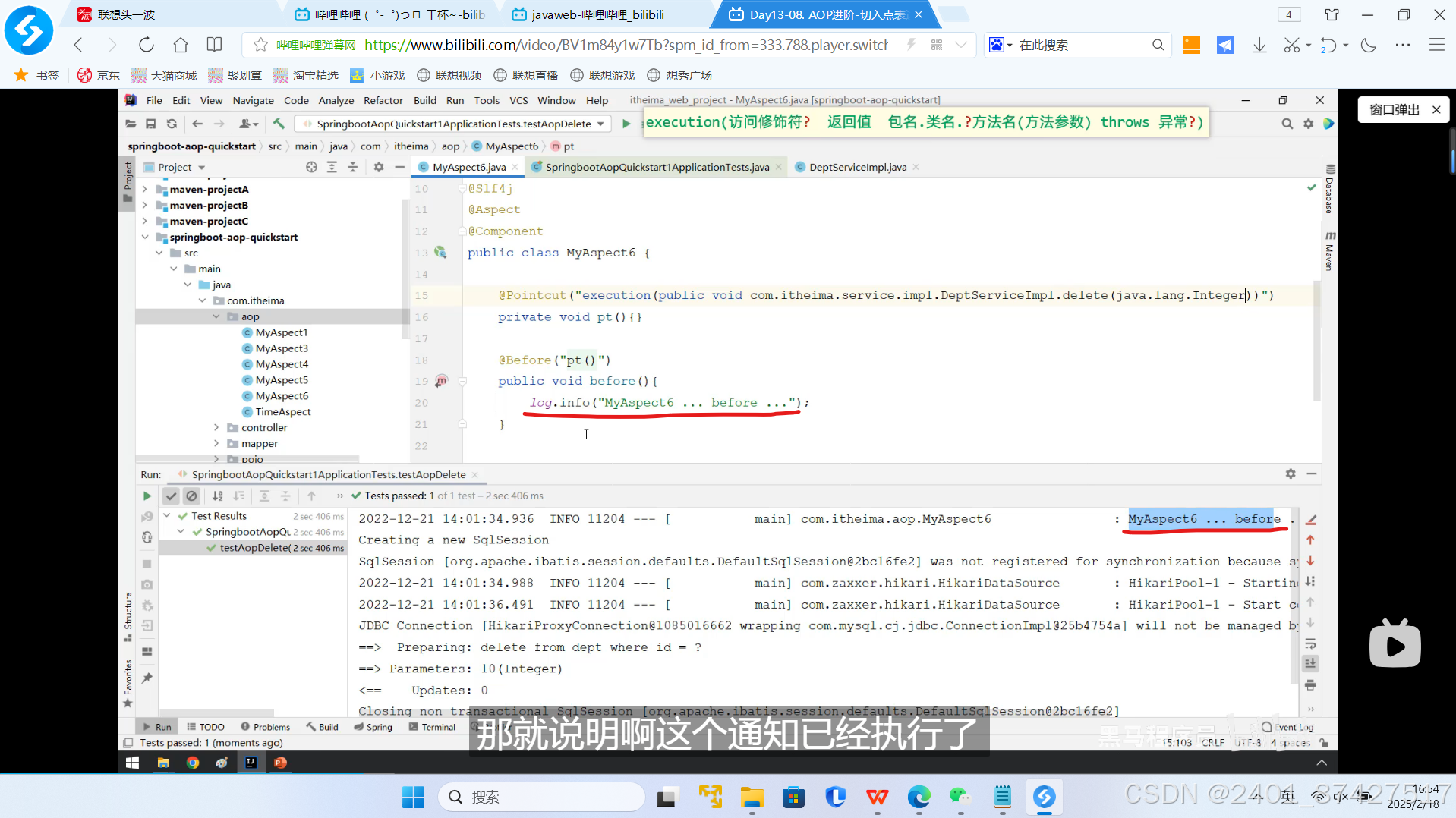Toggle Show Ignored tests button
Viewport: 1456px width, 818px height.
click(192, 496)
